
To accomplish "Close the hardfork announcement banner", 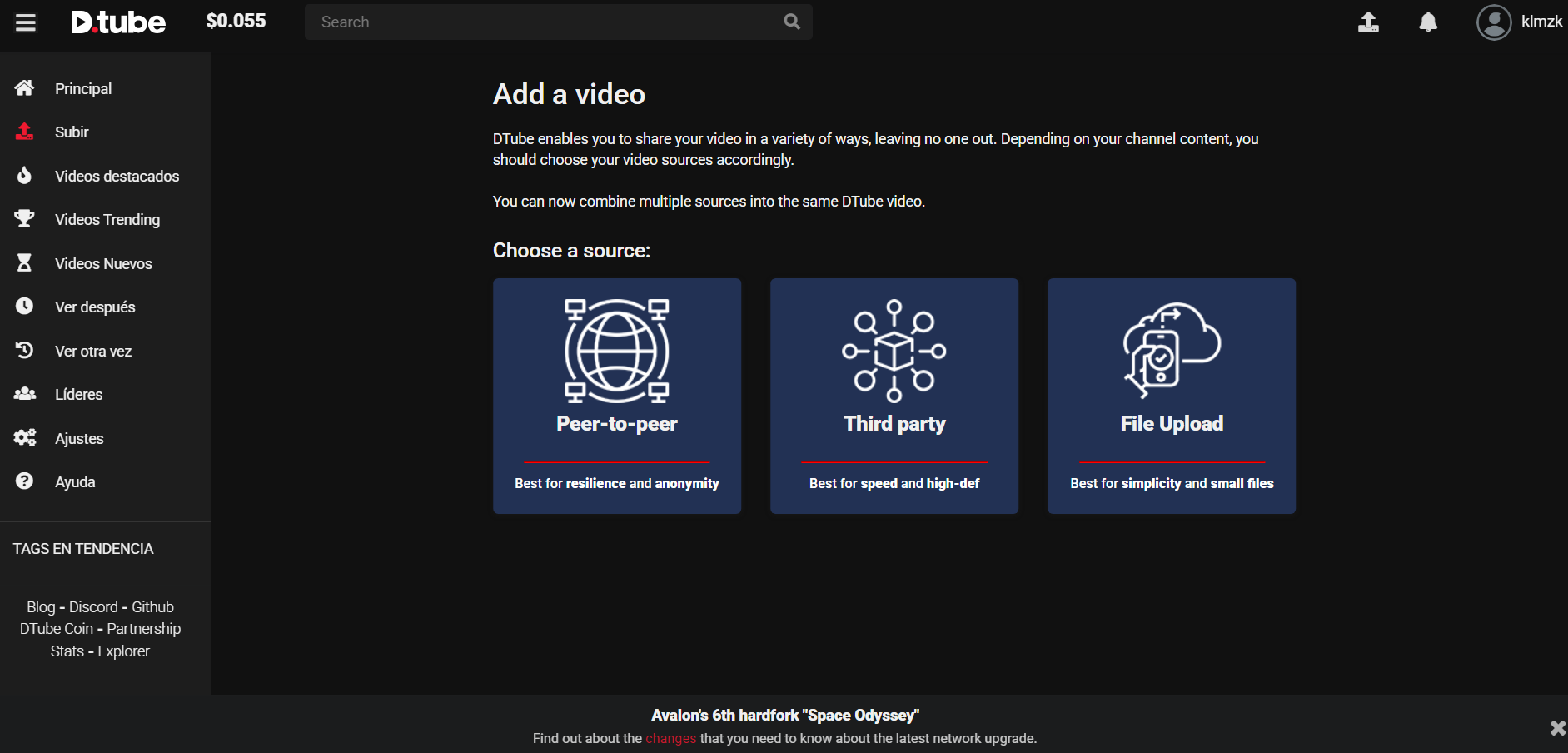I will click(x=1557, y=728).
